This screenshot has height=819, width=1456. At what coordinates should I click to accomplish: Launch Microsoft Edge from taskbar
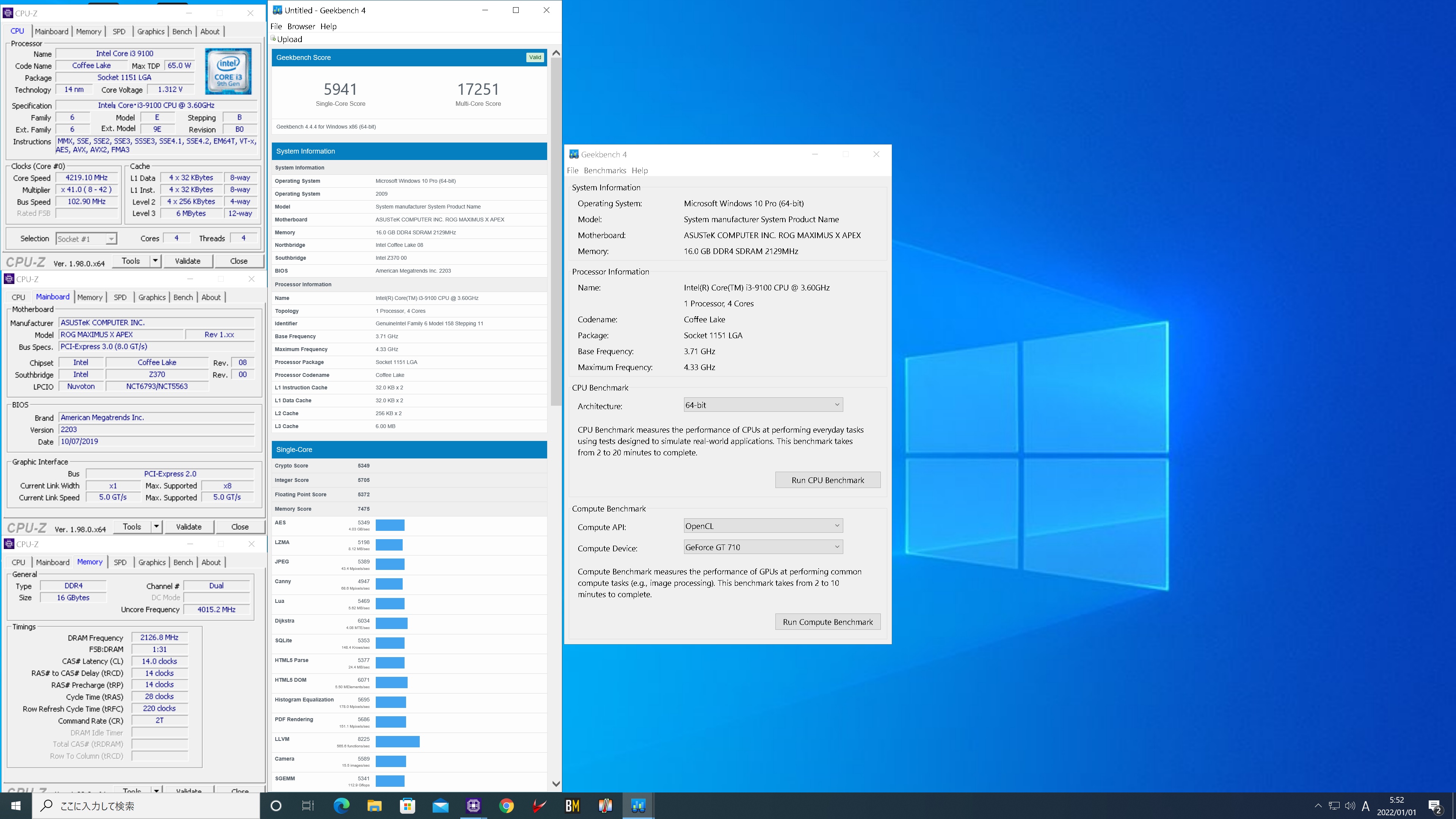341,805
